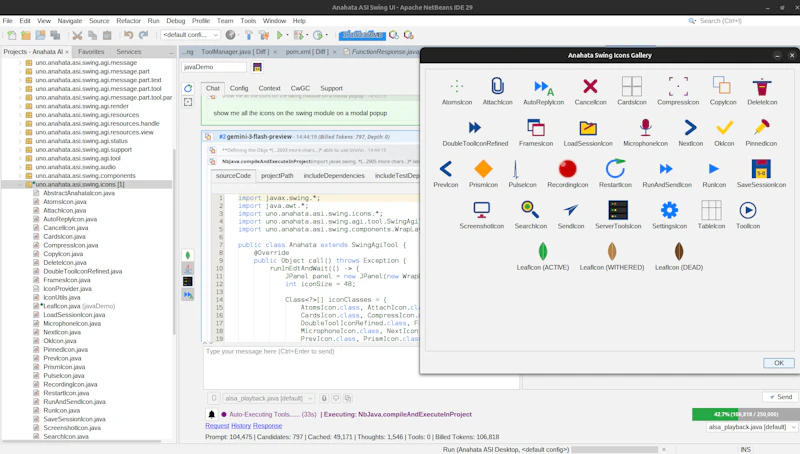The height and width of the screenshot is (454, 800).
Task: Open the Config tab in chat panel
Action: [239, 88]
